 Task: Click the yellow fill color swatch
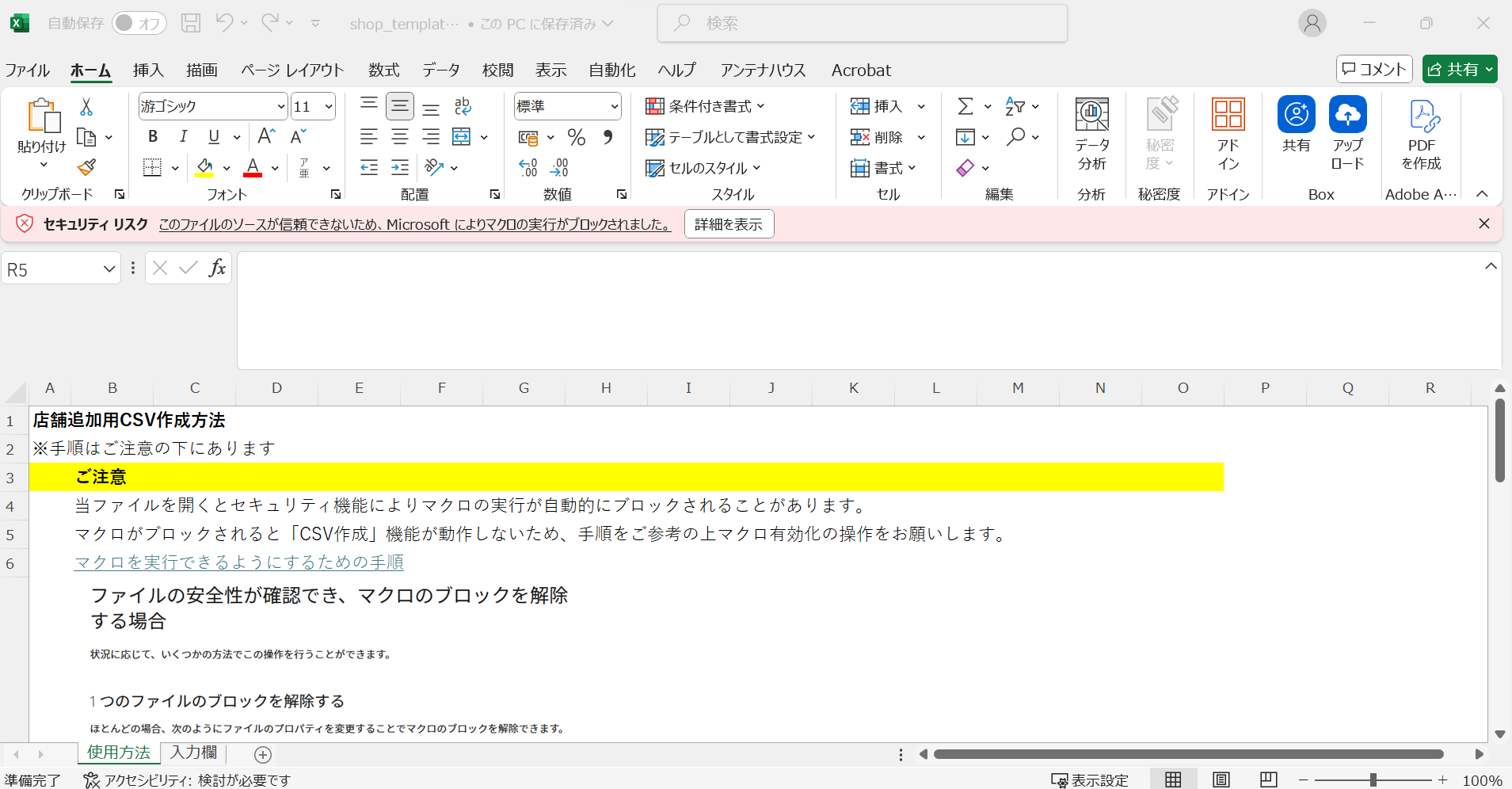204,167
